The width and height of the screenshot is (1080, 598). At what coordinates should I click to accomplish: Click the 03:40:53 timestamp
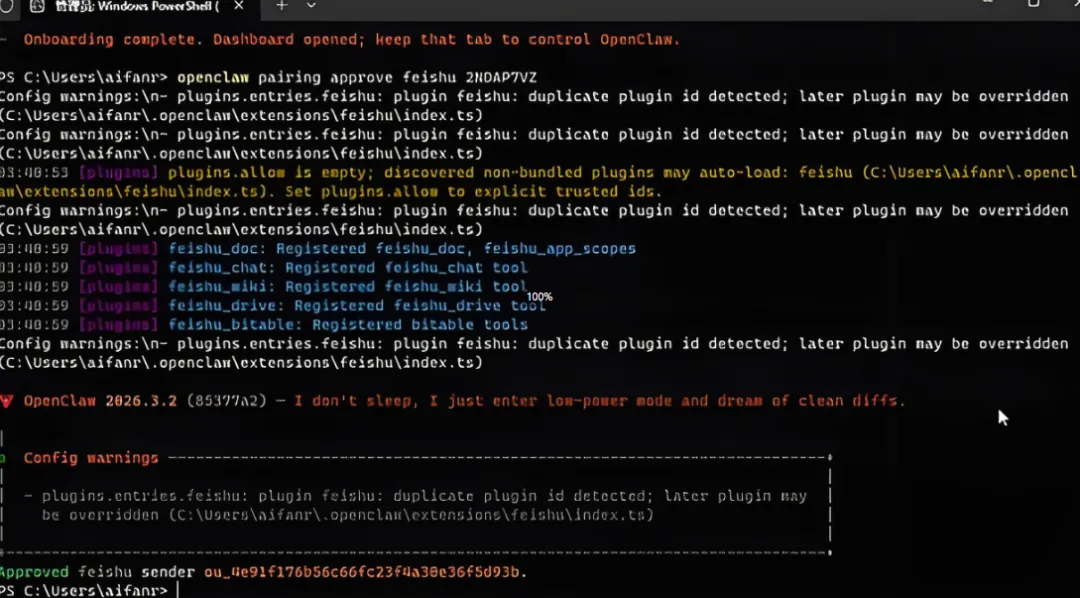point(34,172)
